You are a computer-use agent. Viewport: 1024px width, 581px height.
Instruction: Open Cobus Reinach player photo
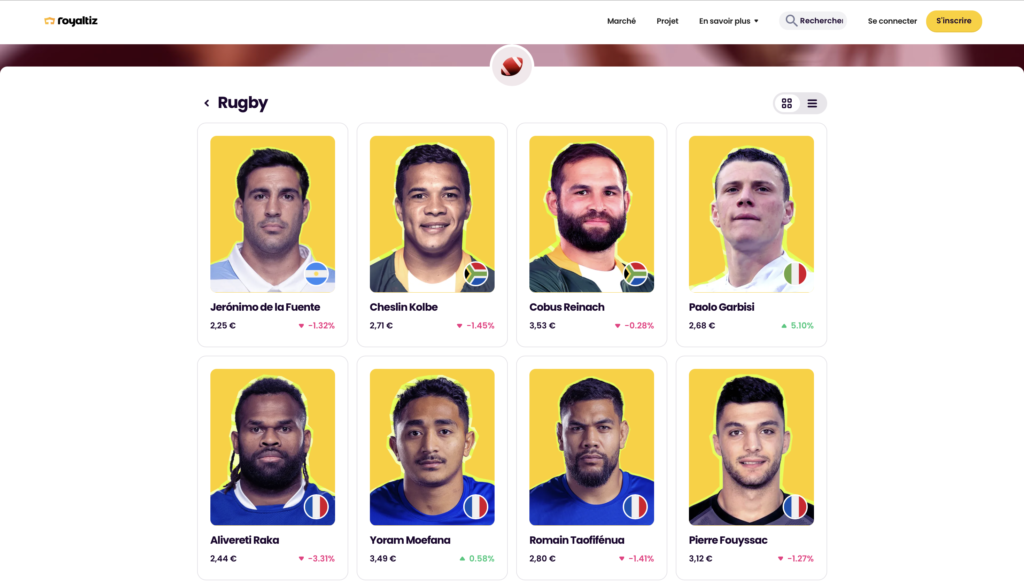coord(591,214)
